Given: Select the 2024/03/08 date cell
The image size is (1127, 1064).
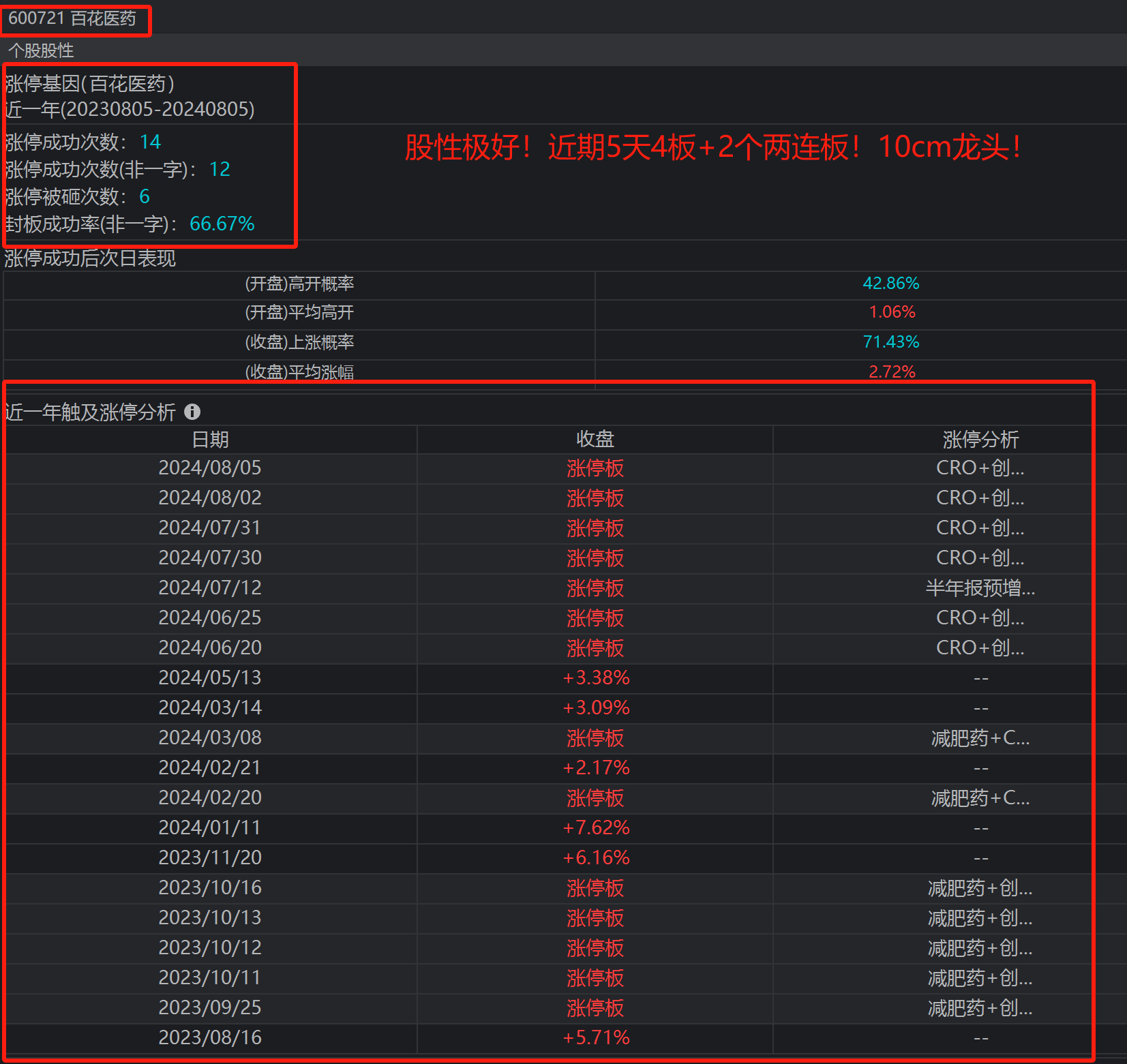Looking at the screenshot, I should coord(210,738).
